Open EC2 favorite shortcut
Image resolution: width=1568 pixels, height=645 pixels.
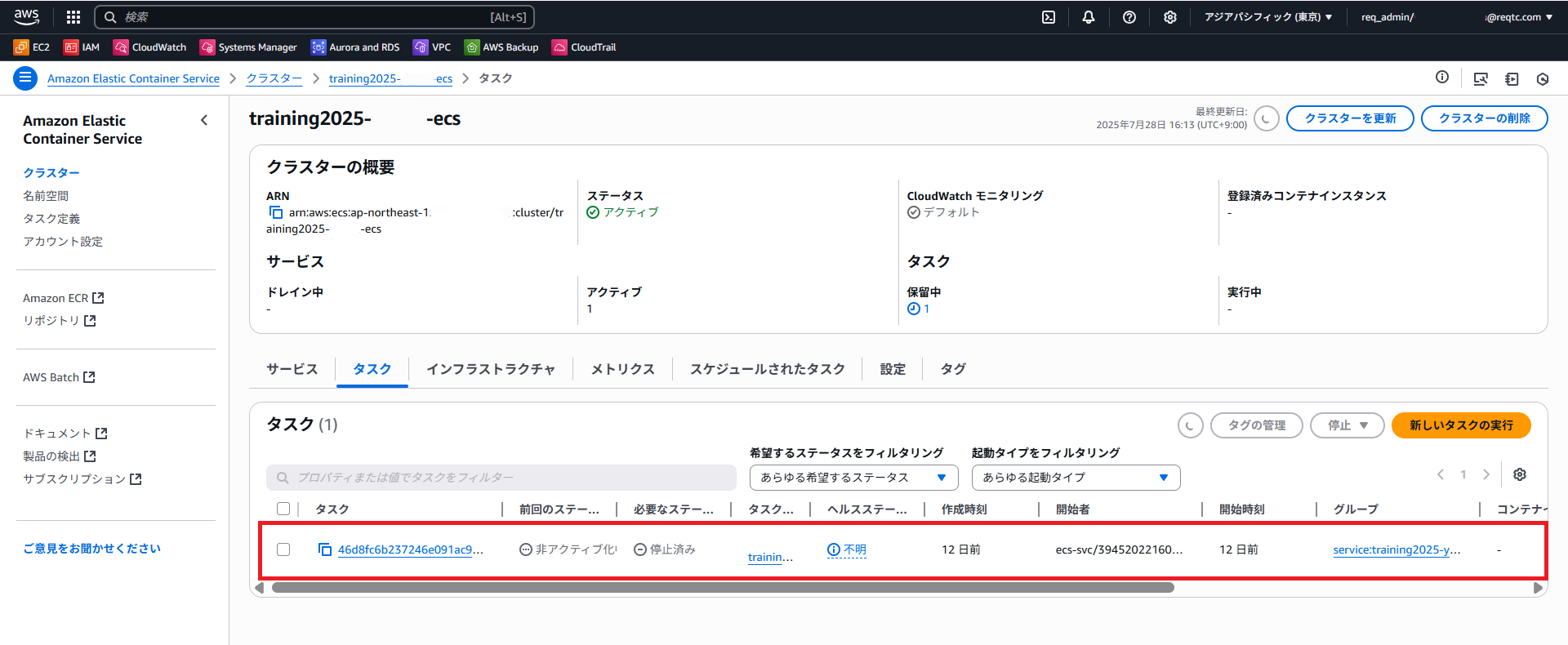tap(32, 47)
